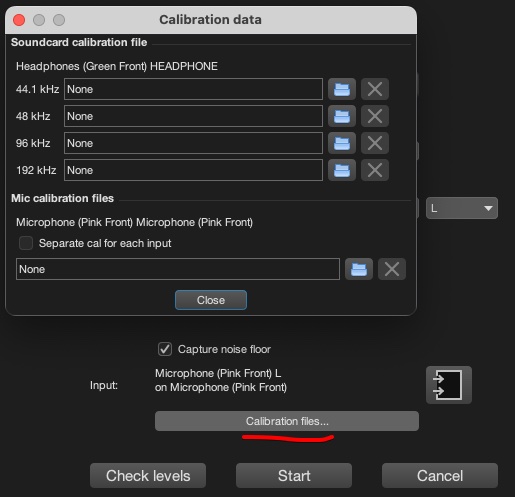Clear the 48 kHz calibration file
515x497 pixels.
[375, 116]
